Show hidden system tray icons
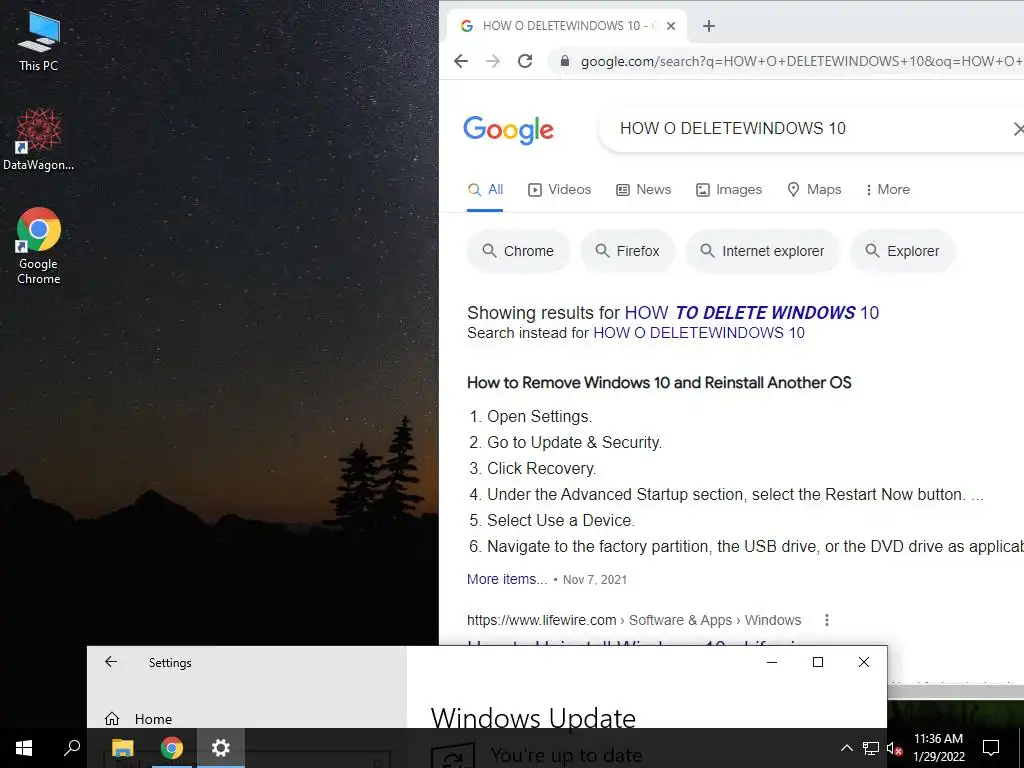This screenshot has width=1024, height=768. click(846, 748)
